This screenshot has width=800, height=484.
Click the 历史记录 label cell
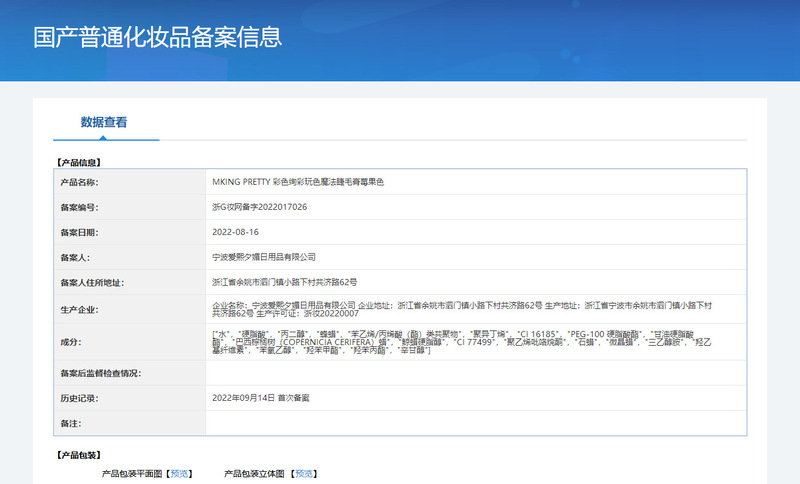click(x=130, y=398)
